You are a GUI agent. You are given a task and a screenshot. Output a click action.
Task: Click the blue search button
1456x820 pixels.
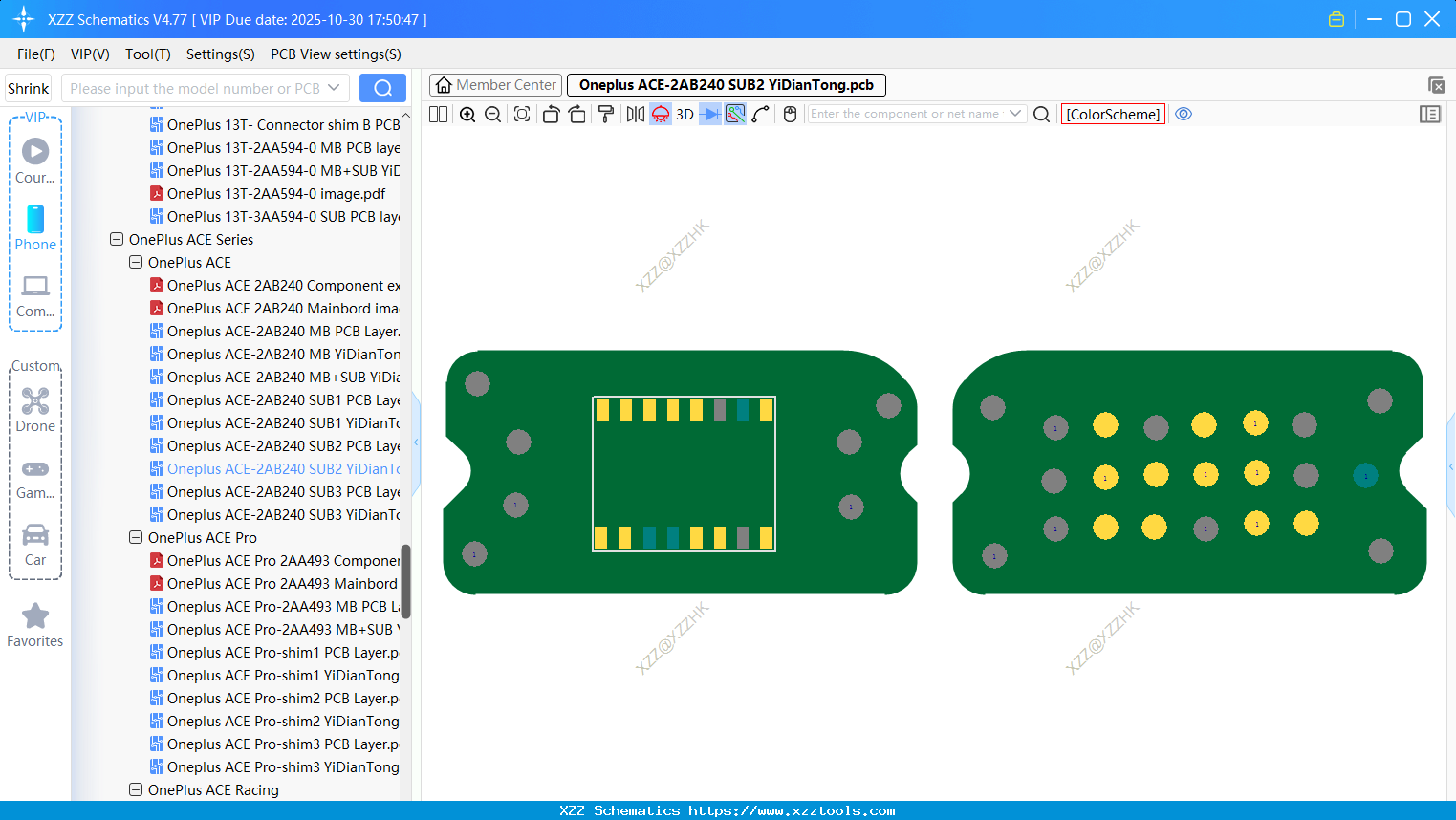[x=382, y=88]
